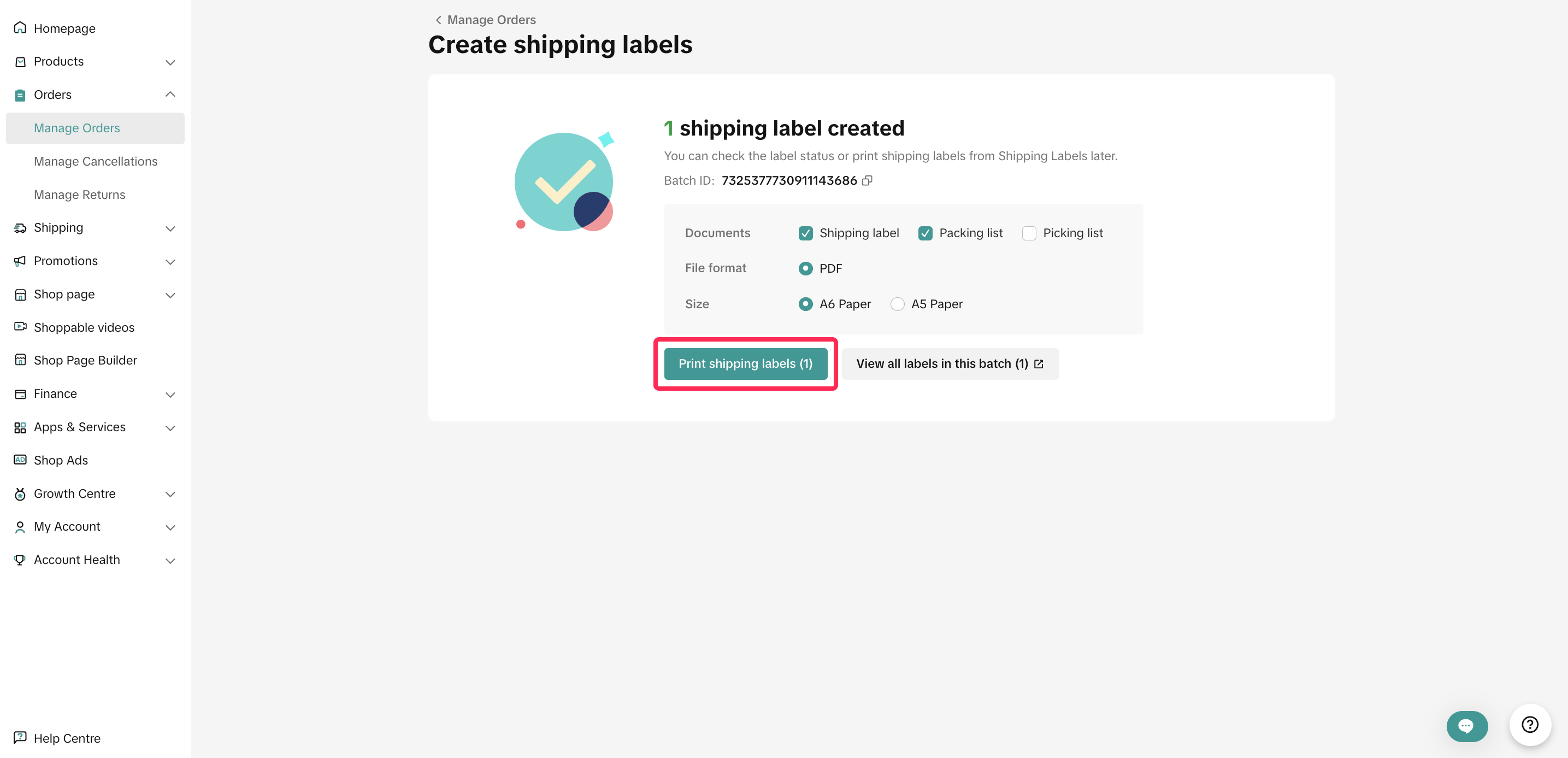Go back to Manage Orders breadcrumb
The image size is (1568, 758).
[486, 20]
